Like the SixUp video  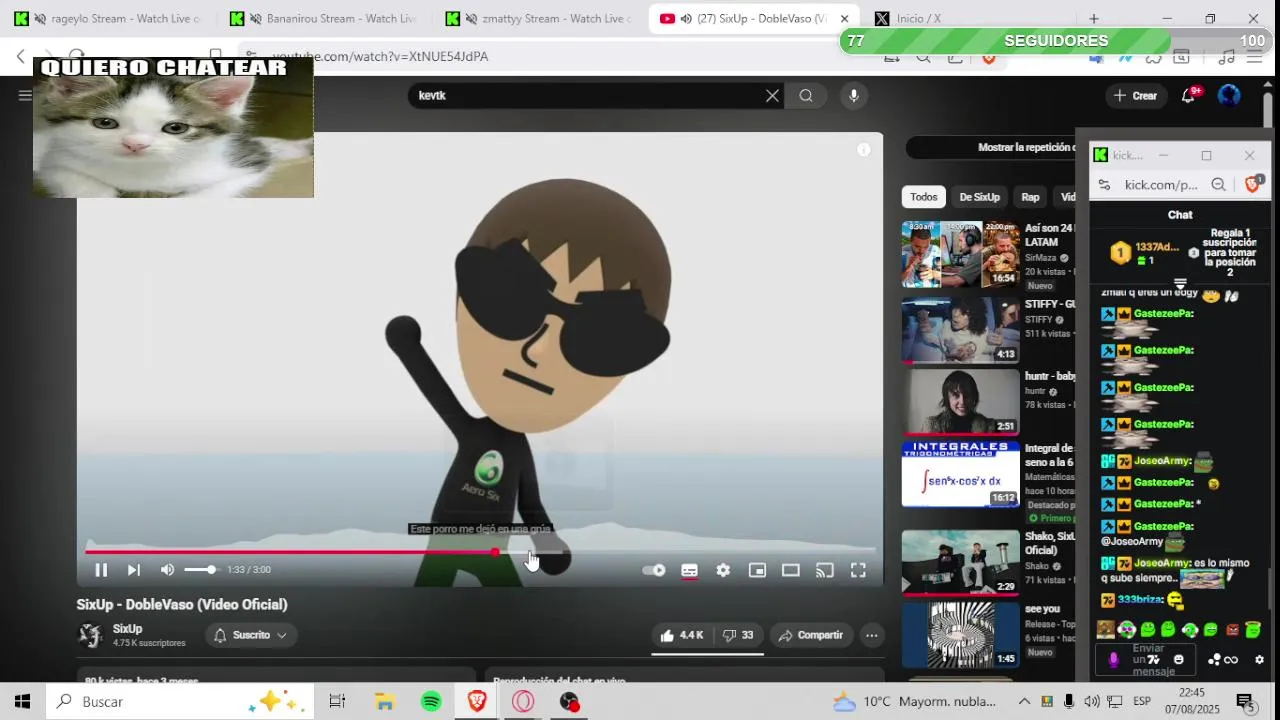tap(681, 635)
